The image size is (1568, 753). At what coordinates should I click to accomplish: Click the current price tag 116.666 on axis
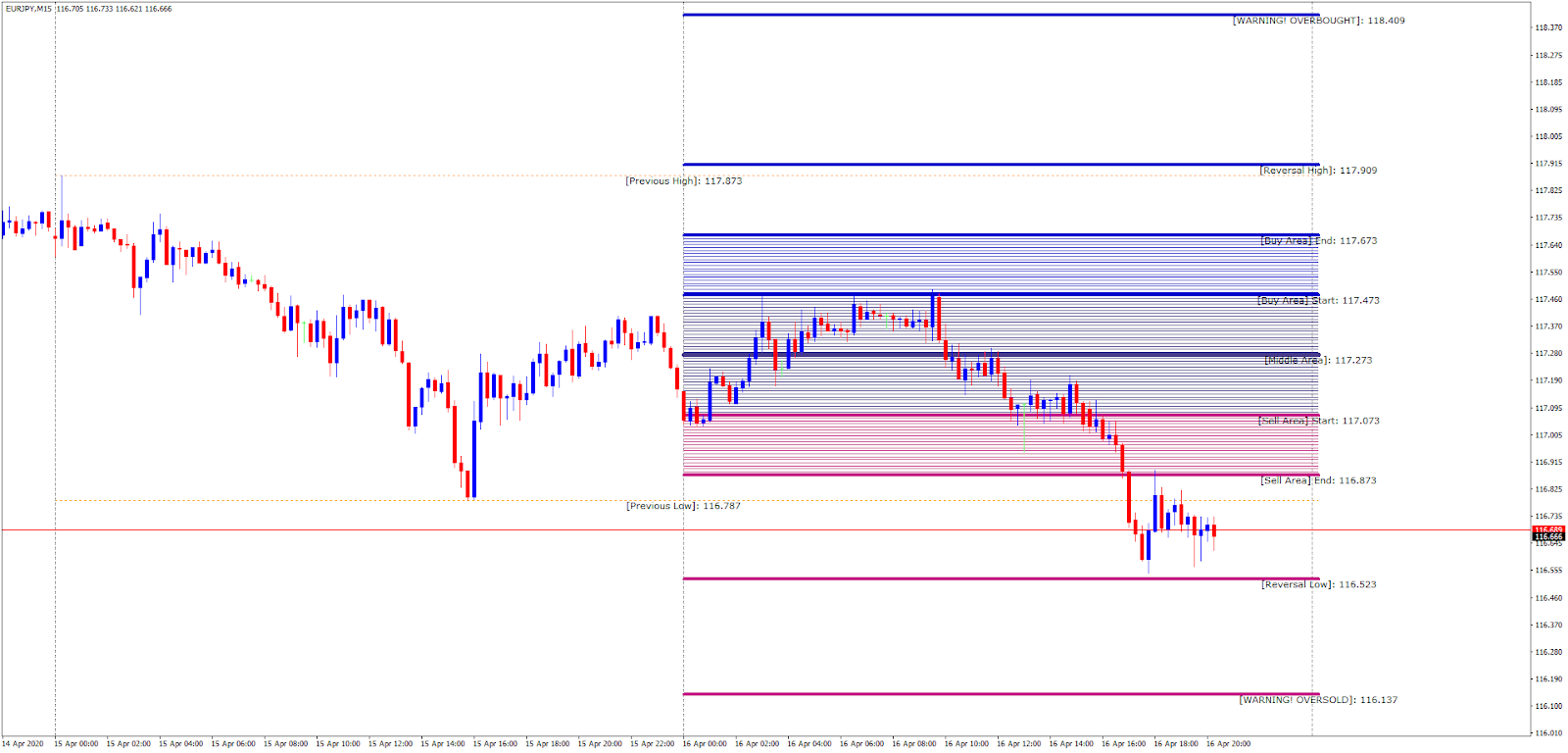pyautogui.click(x=1548, y=537)
